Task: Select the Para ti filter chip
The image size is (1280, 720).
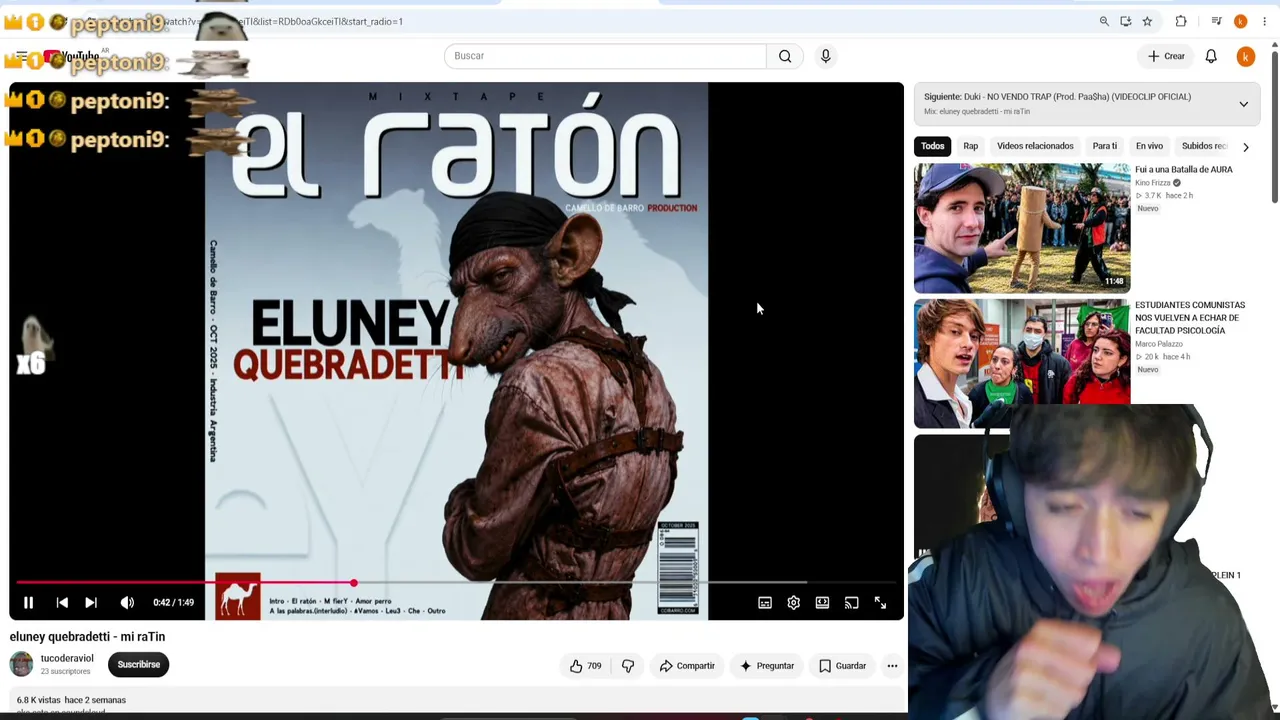Action: click(x=1105, y=146)
